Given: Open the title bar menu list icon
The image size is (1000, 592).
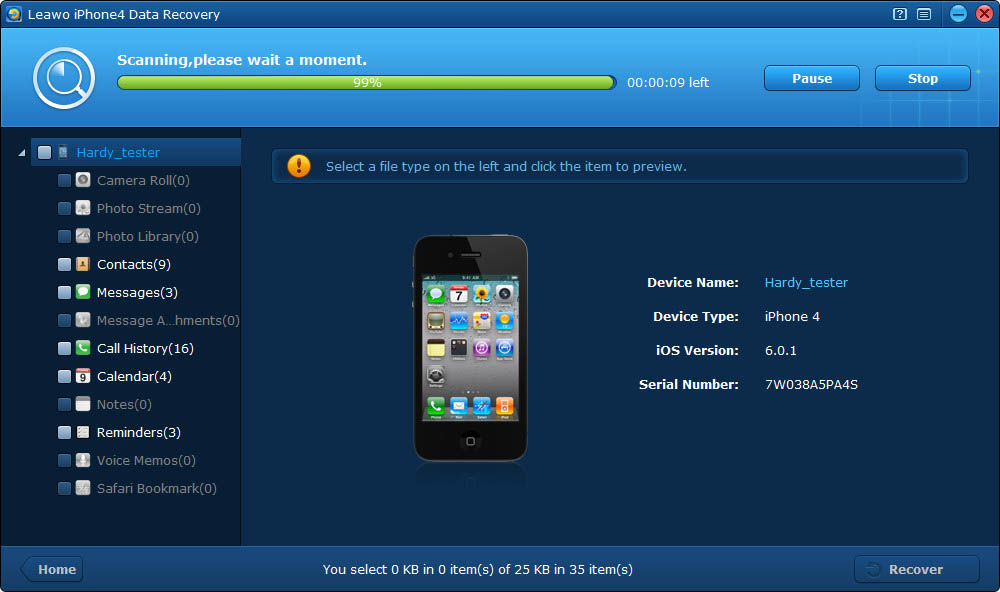Looking at the screenshot, I should 924,14.
